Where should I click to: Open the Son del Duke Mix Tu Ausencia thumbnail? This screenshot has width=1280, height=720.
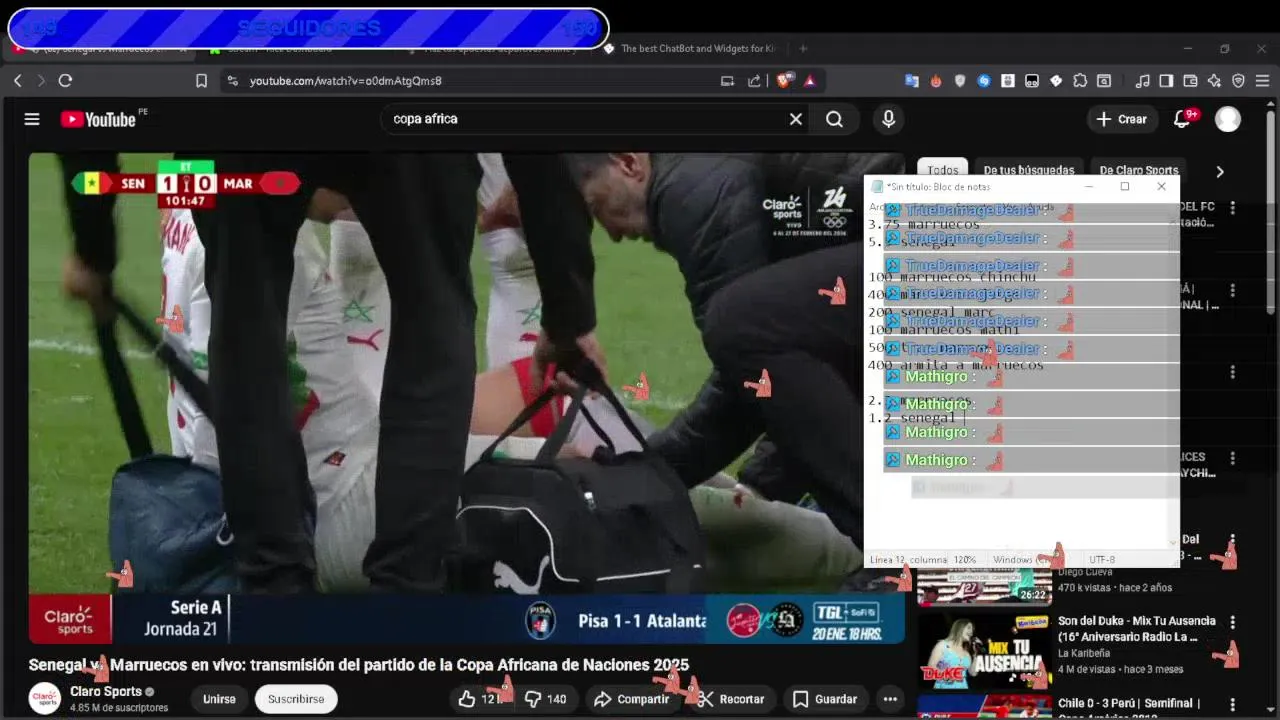pos(984,650)
